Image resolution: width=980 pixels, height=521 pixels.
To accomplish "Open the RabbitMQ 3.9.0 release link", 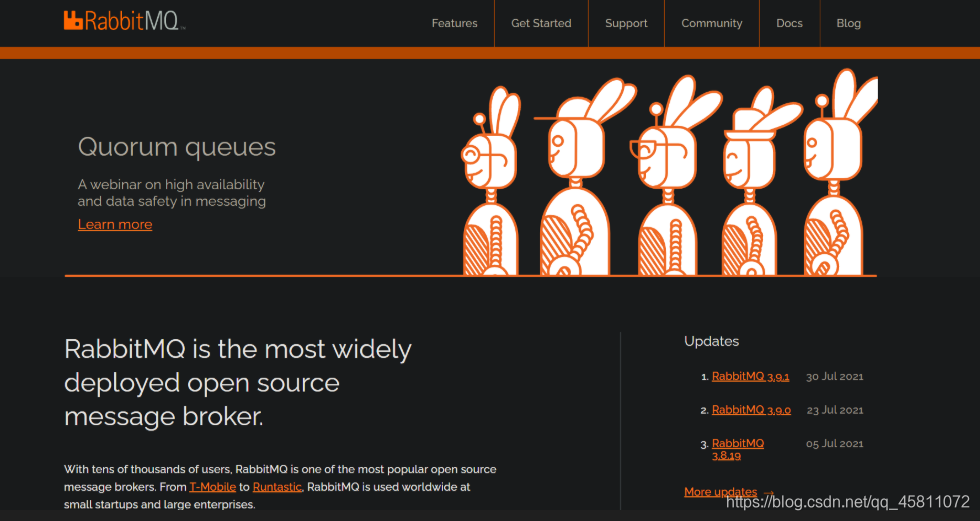I will click(x=751, y=410).
